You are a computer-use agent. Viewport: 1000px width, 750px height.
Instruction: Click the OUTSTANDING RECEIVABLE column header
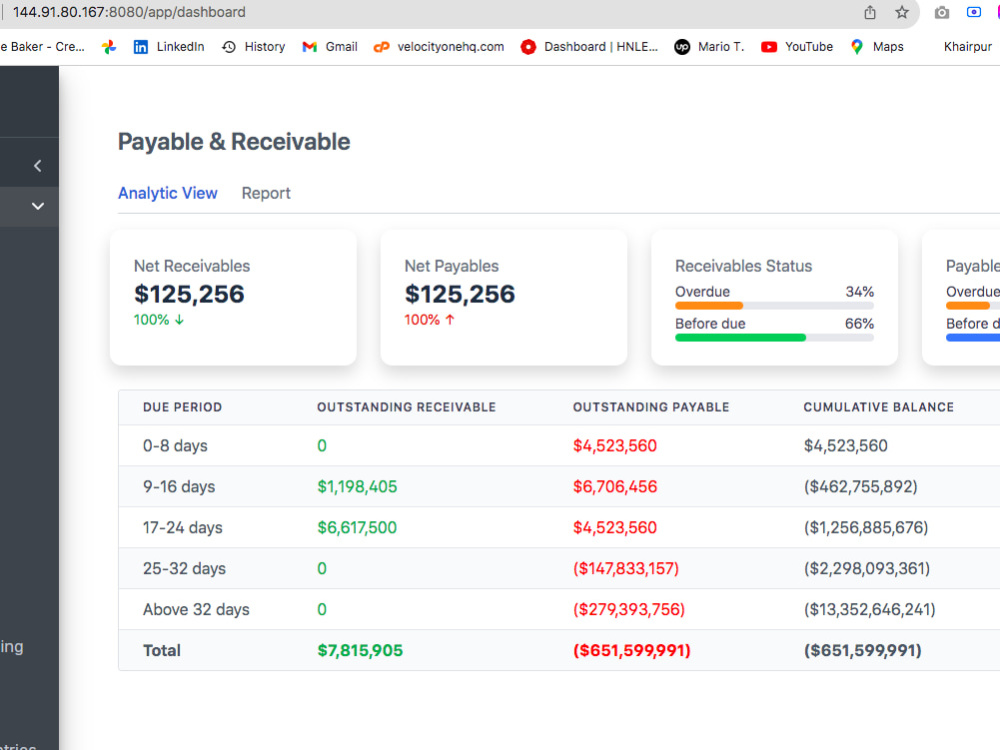[x=406, y=408]
